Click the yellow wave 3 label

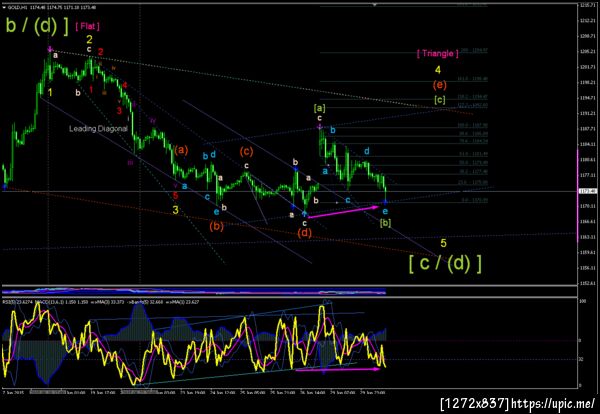pyautogui.click(x=175, y=210)
